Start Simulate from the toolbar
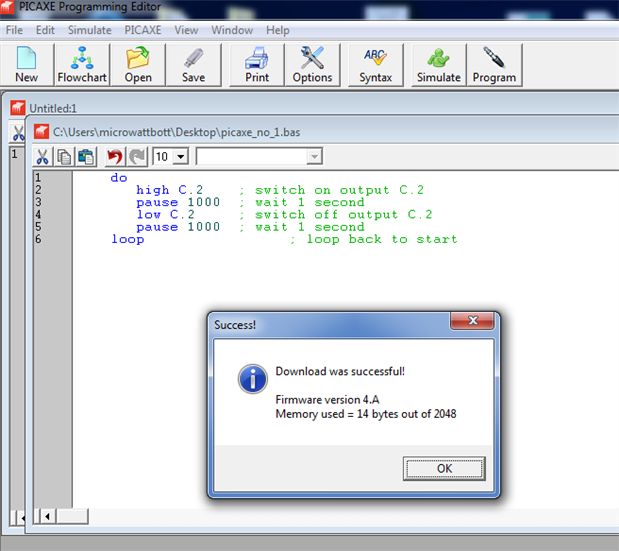 click(439, 65)
